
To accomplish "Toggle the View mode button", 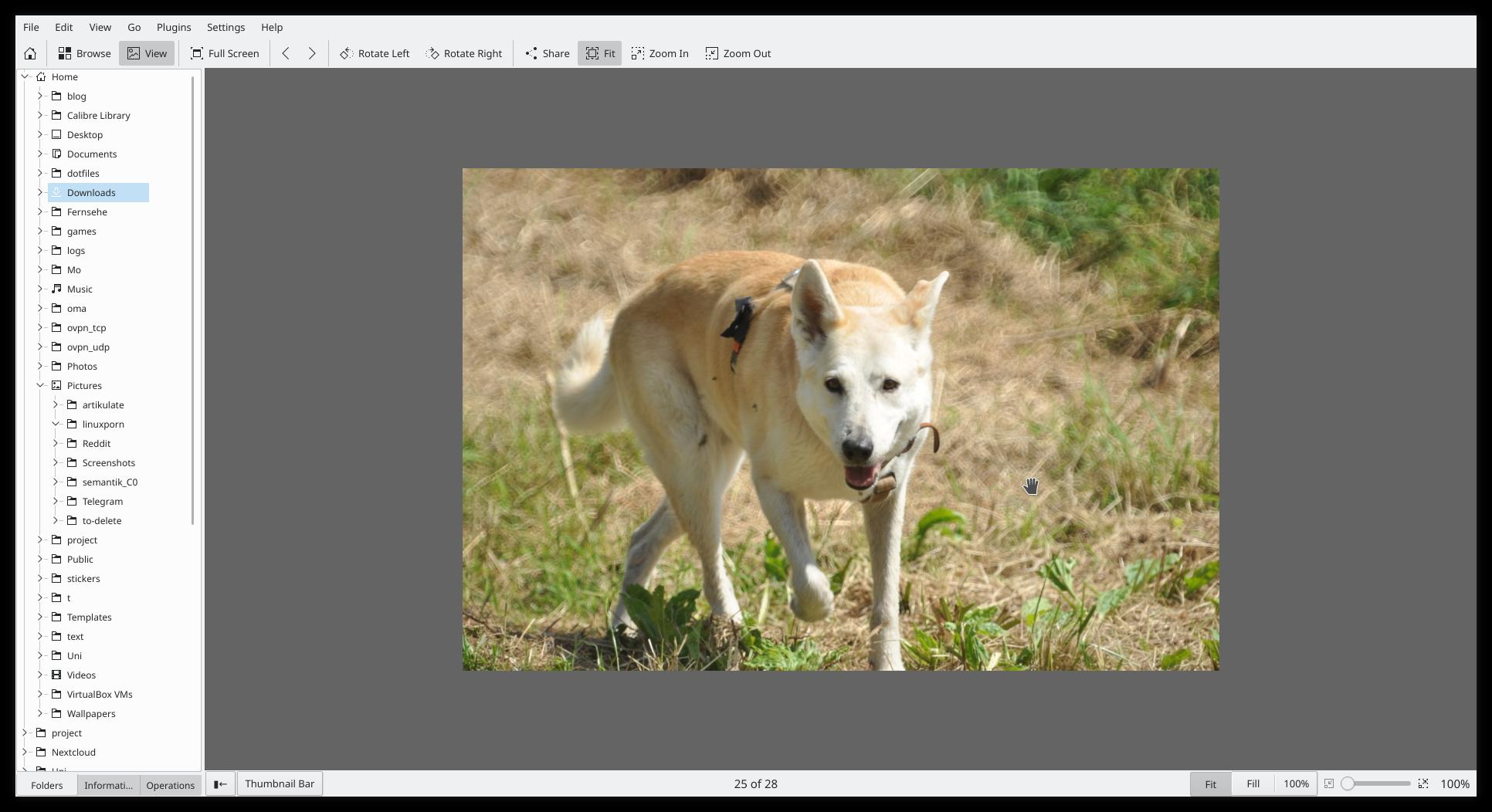I will (x=147, y=53).
